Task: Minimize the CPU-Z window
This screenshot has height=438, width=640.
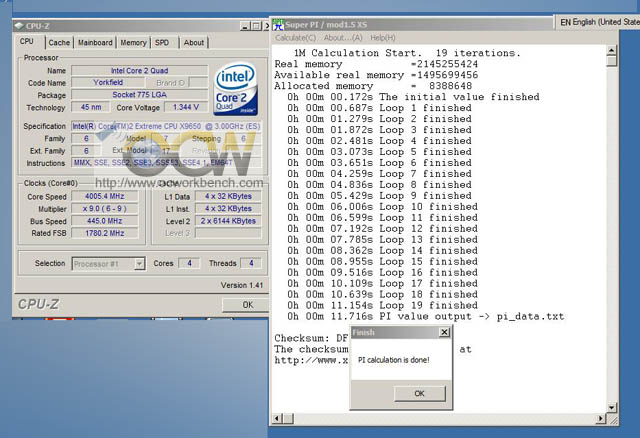Action: pos(245,26)
